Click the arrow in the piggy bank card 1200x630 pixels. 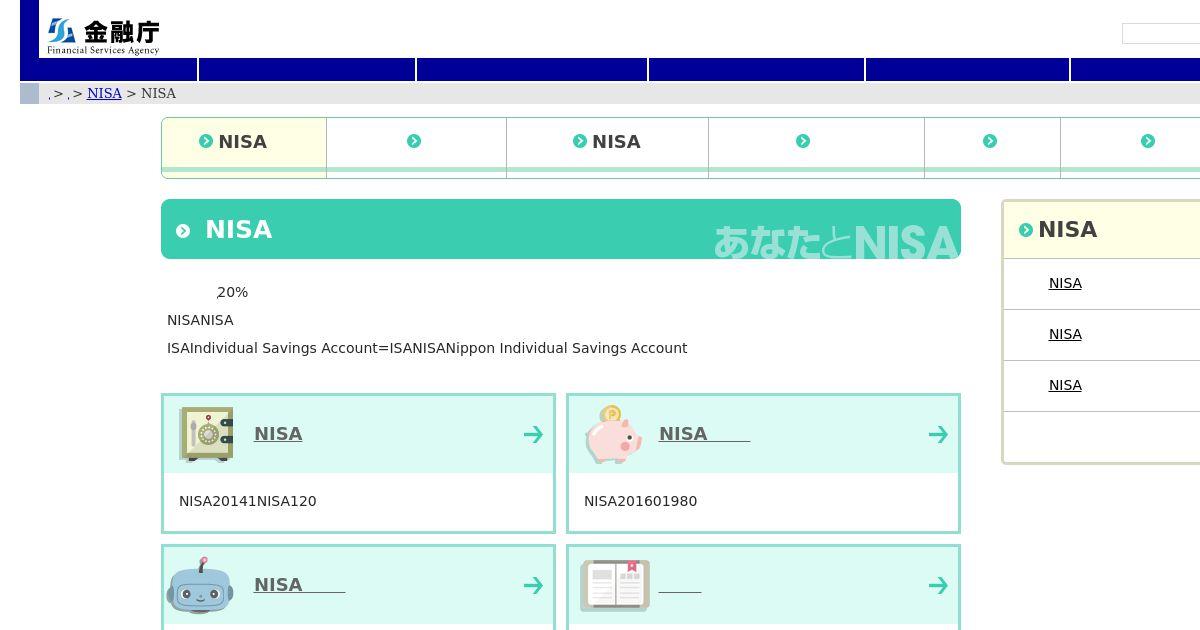click(x=938, y=434)
